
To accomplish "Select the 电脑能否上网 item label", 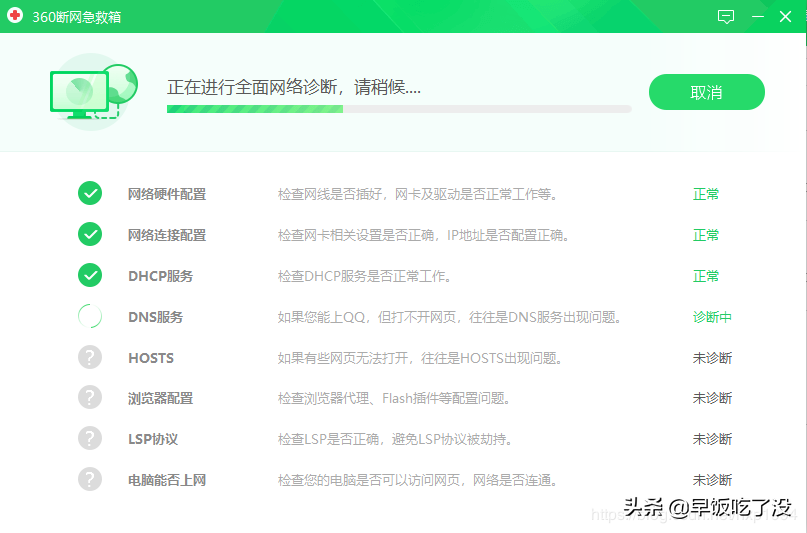I will coord(167,480).
